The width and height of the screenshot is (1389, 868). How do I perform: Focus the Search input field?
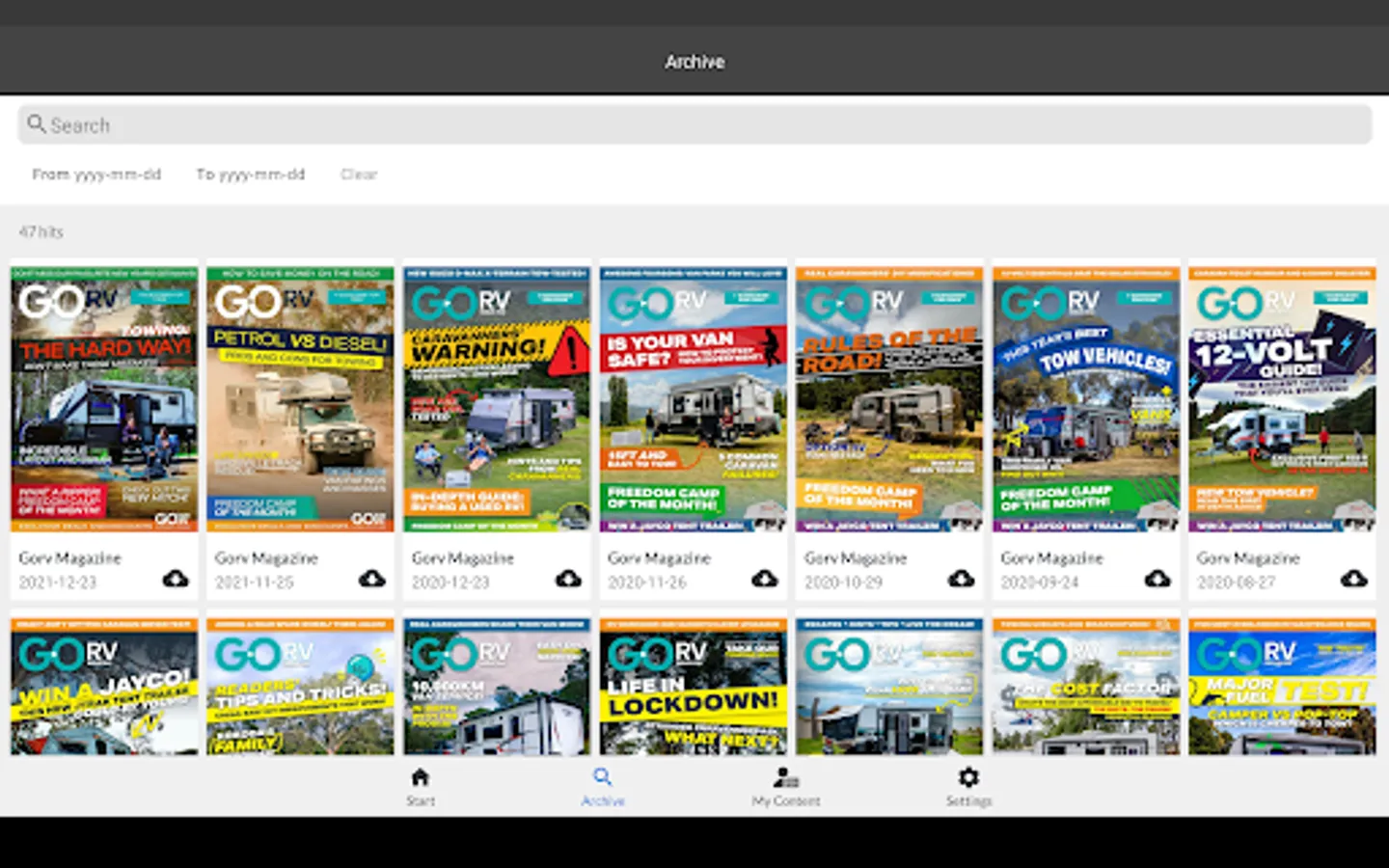pyautogui.click(x=694, y=124)
